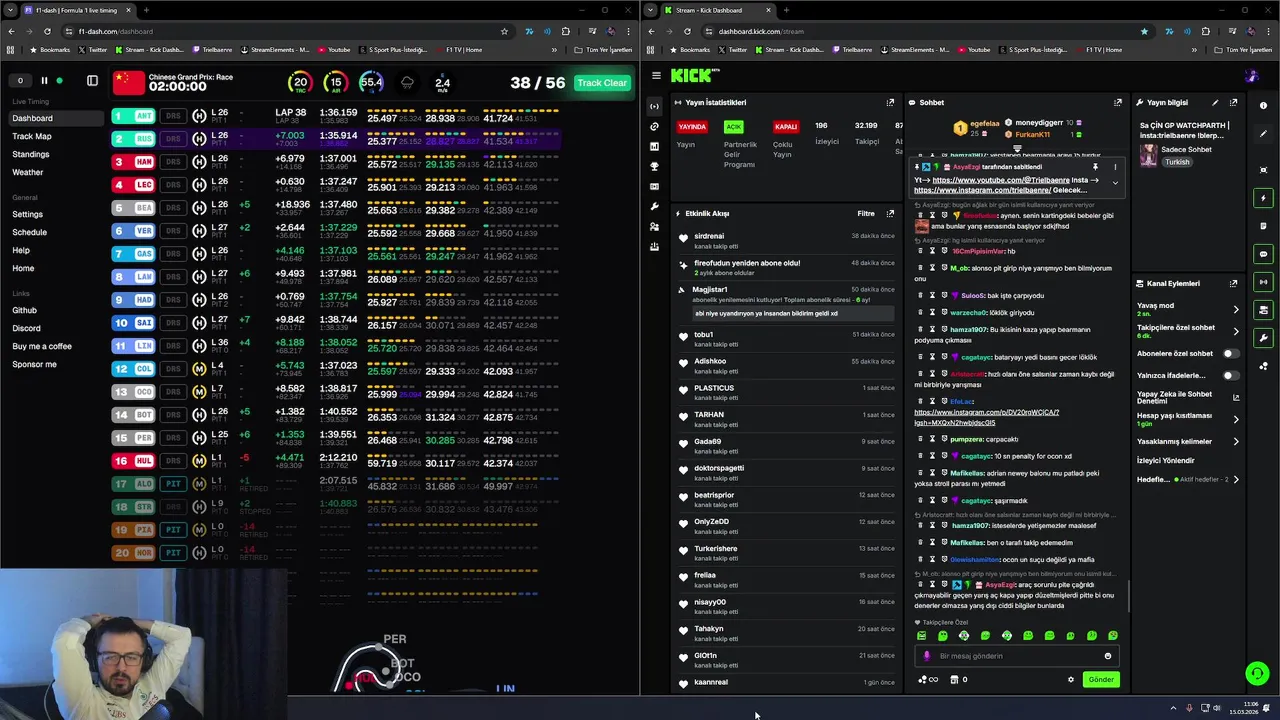Expand Yavaş mod settings arrow

pyautogui.click(x=1235, y=309)
